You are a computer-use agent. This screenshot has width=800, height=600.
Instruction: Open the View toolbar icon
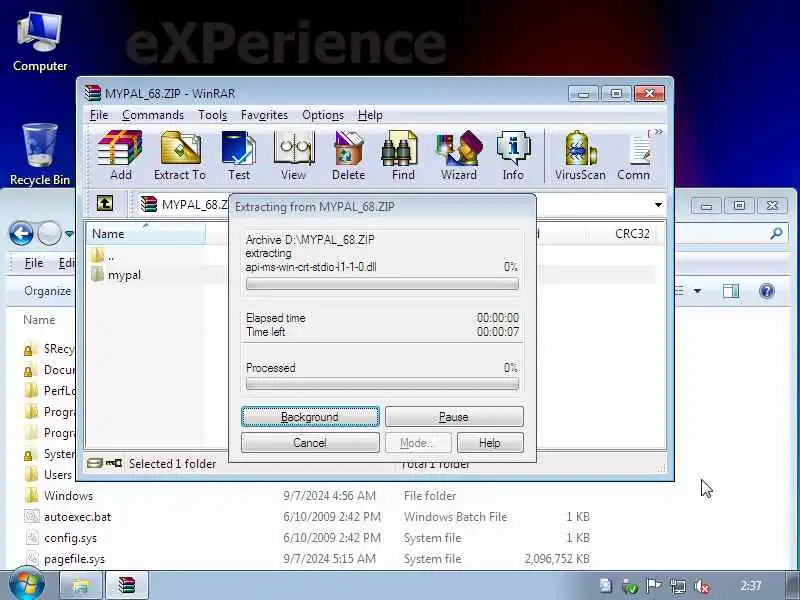pos(293,155)
